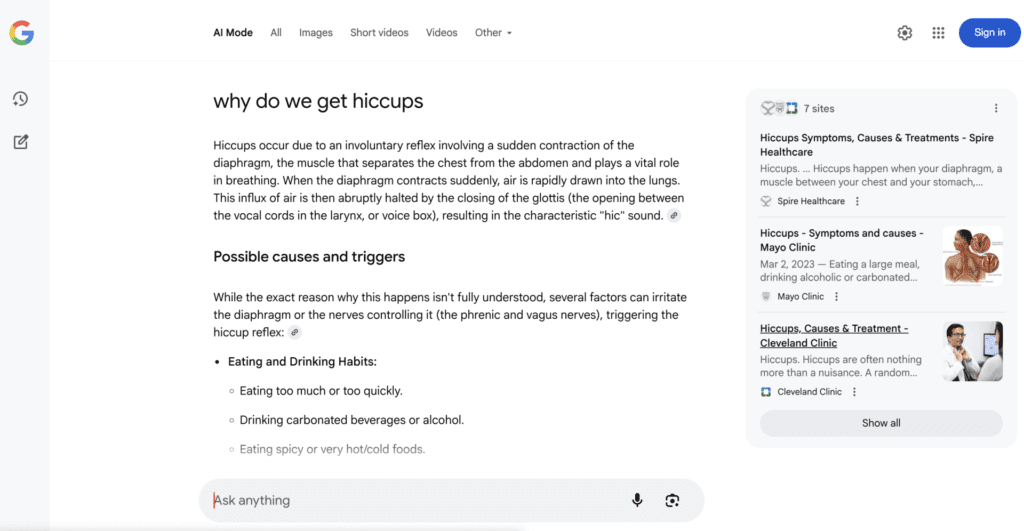Screen dimensions: 1024x531
Task: Click the Spire Healthcare favicon
Action: pyautogui.click(x=766, y=201)
